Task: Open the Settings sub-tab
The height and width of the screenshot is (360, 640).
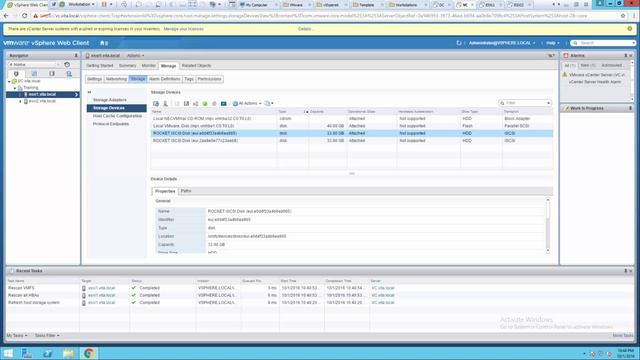Action: [94, 79]
